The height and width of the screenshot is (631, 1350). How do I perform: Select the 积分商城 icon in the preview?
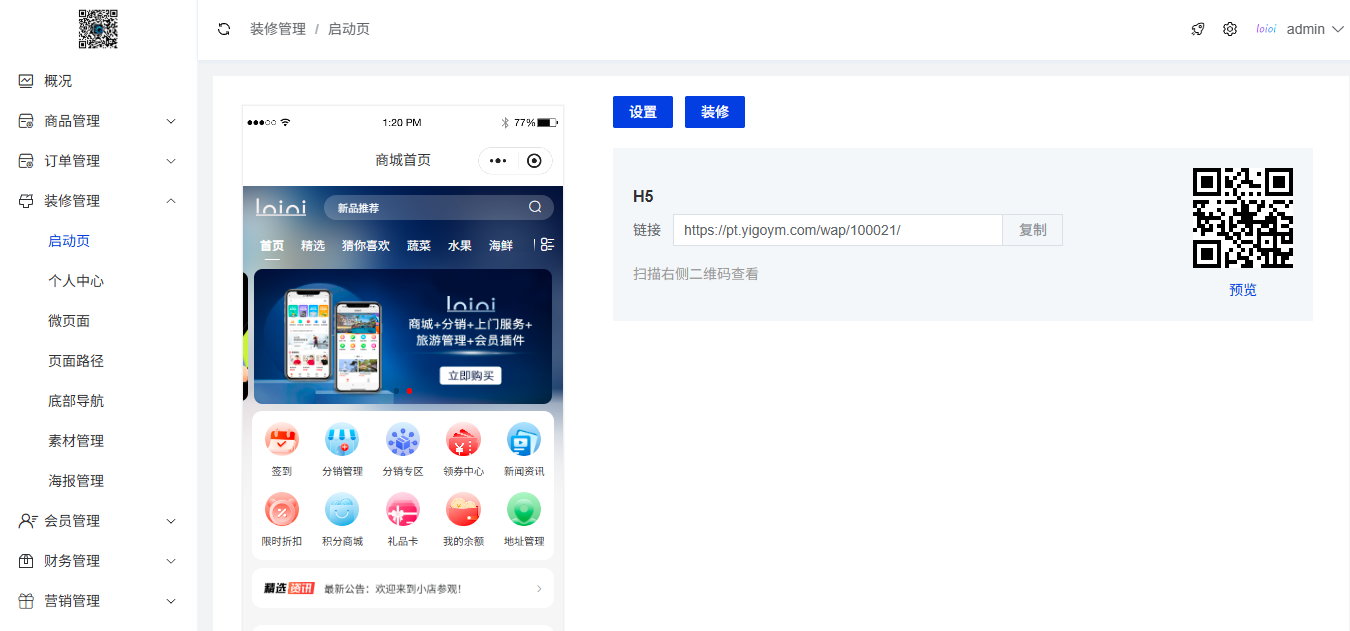tap(342, 510)
